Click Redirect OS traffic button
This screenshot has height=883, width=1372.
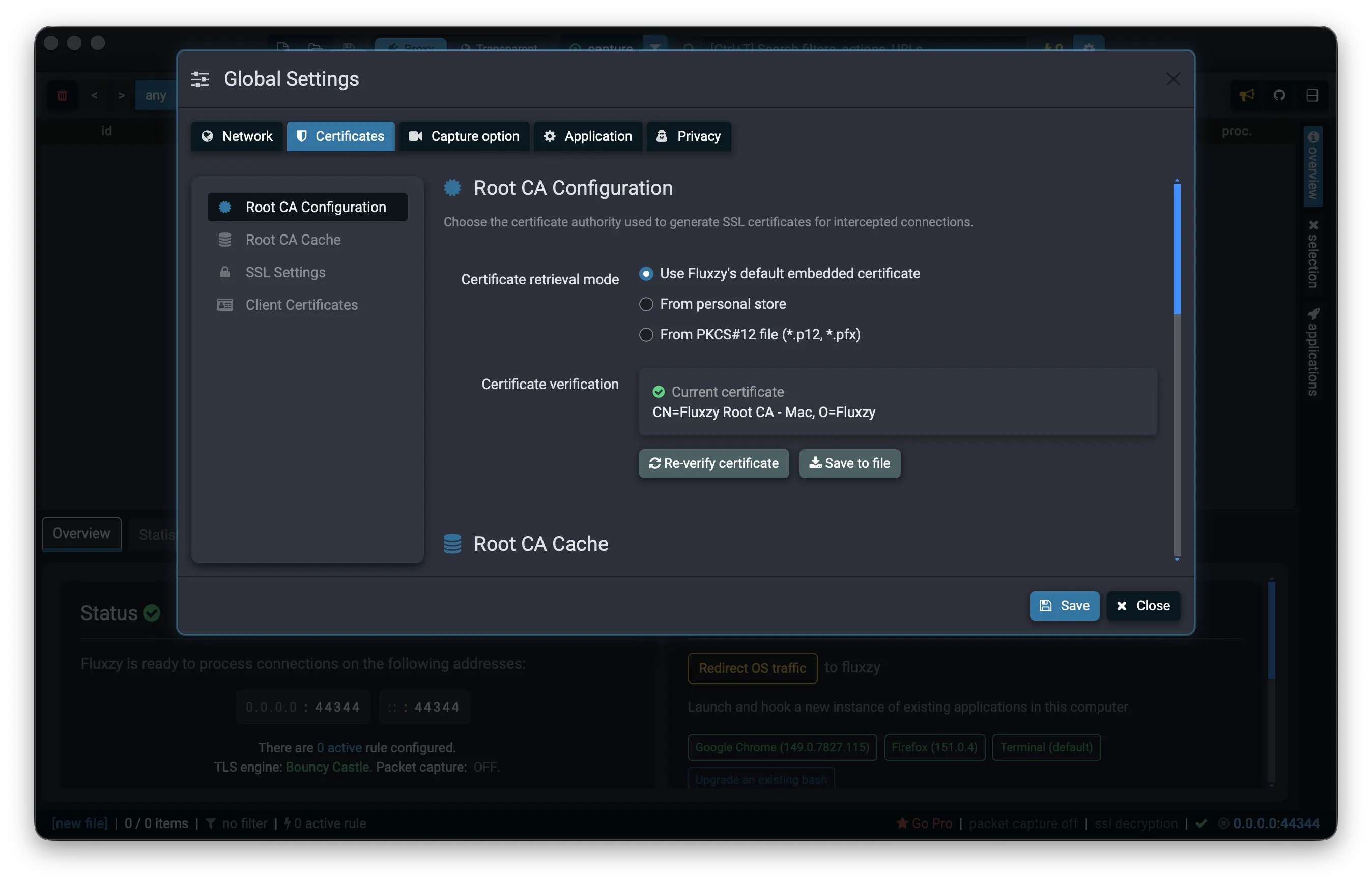[x=752, y=668]
